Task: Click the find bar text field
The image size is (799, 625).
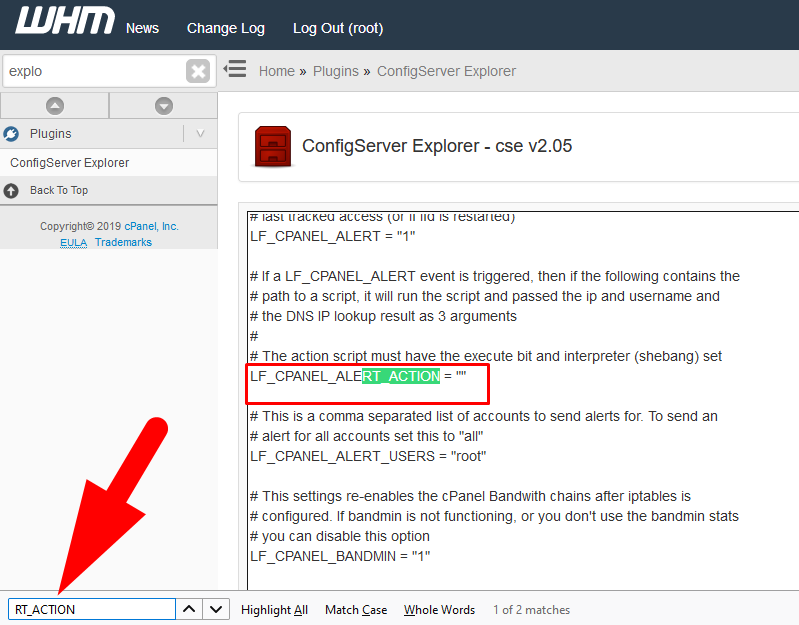Action: tap(92, 609)
